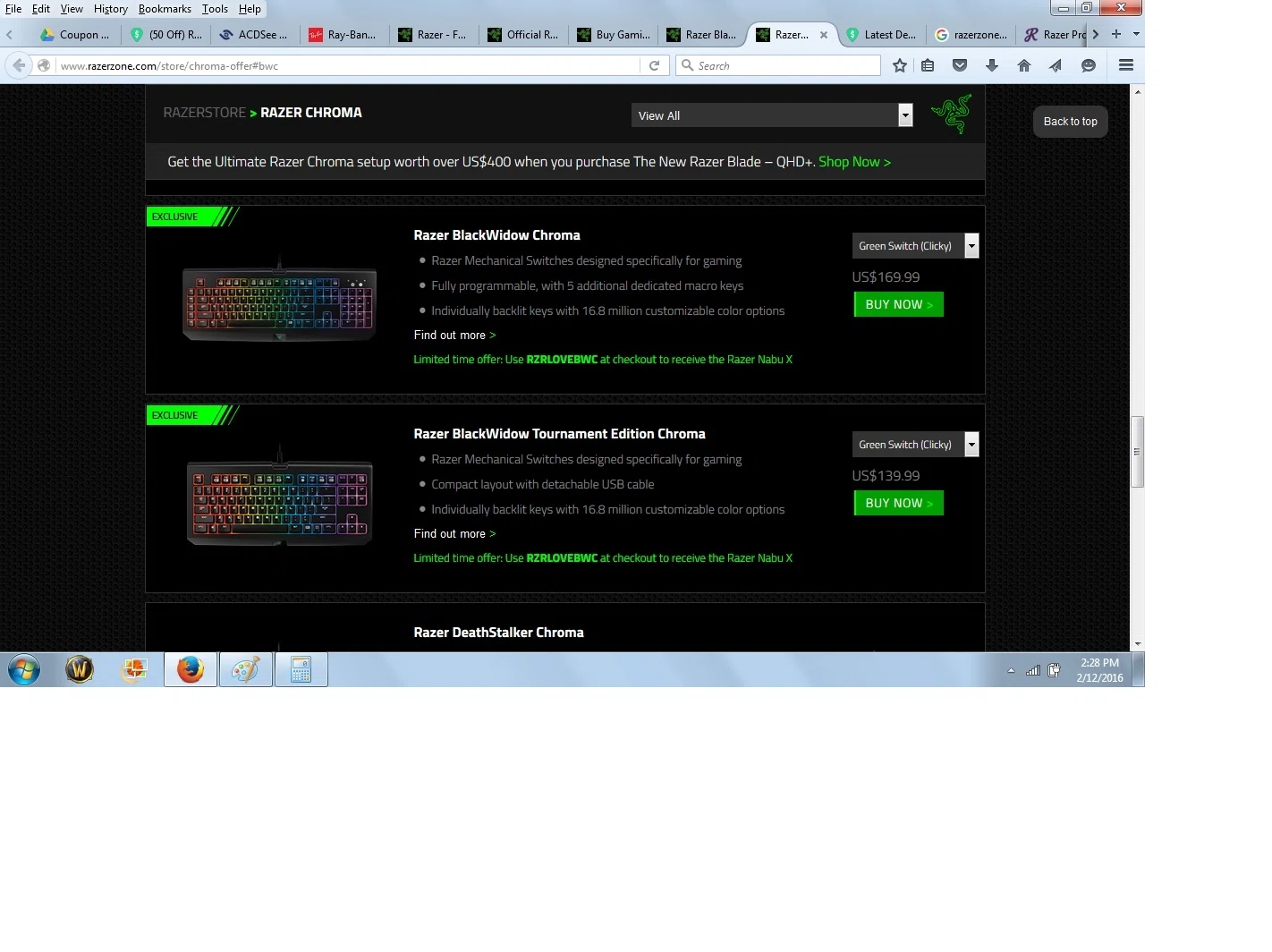Open the File menu
The image size is (1272, 952).
(13, 9)
